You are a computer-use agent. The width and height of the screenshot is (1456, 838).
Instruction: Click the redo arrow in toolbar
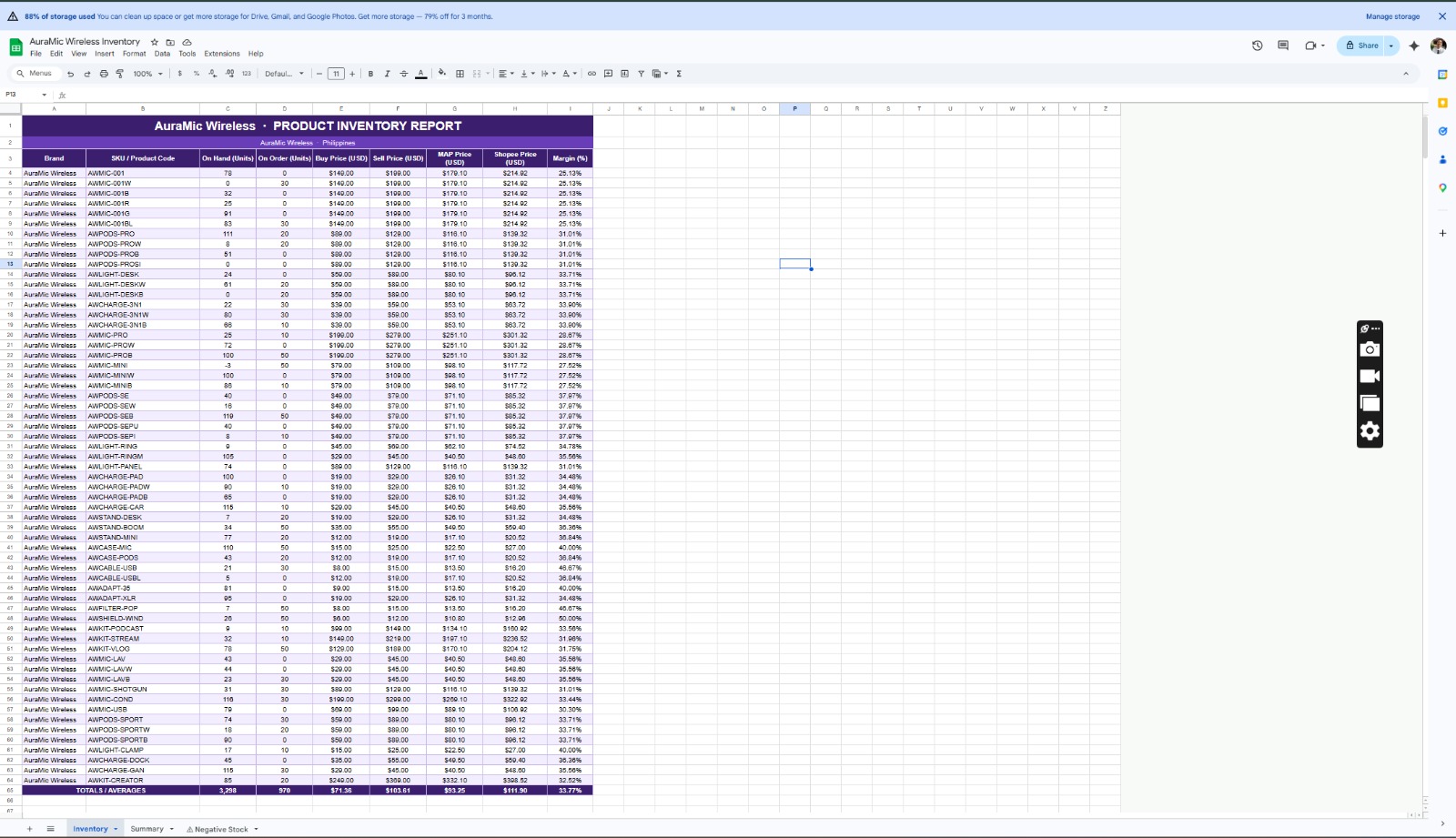tap(86, 74)
